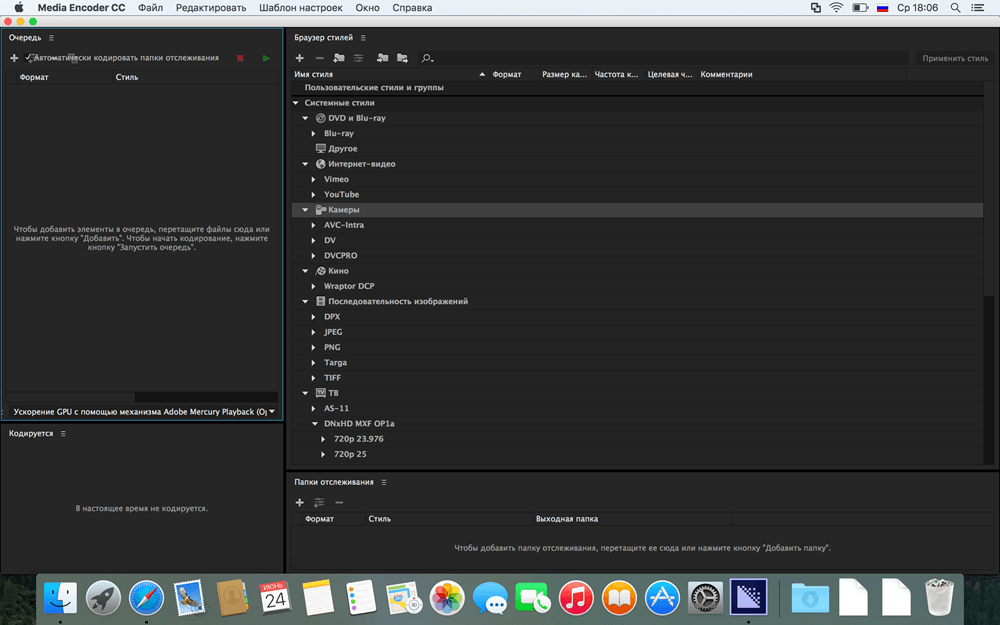This screenshot has width=1000, height=625.
Task: Open the Кодируется panel menu icon
Action: coord(62,434)
